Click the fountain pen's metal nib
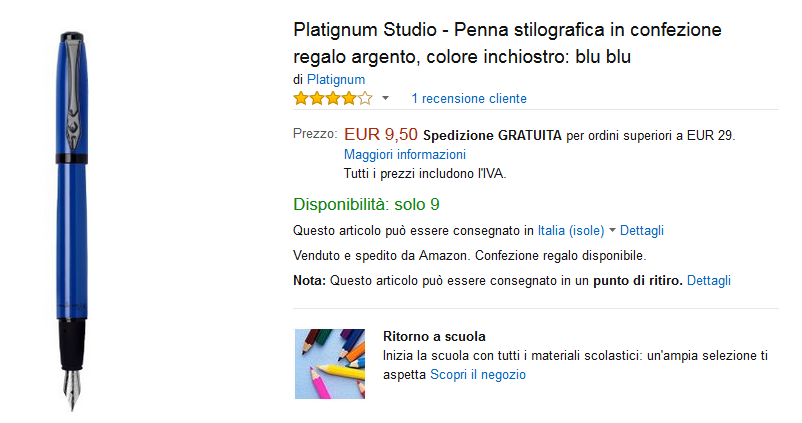The height and width of the screenshot is (423, 802). pos(74,390)
